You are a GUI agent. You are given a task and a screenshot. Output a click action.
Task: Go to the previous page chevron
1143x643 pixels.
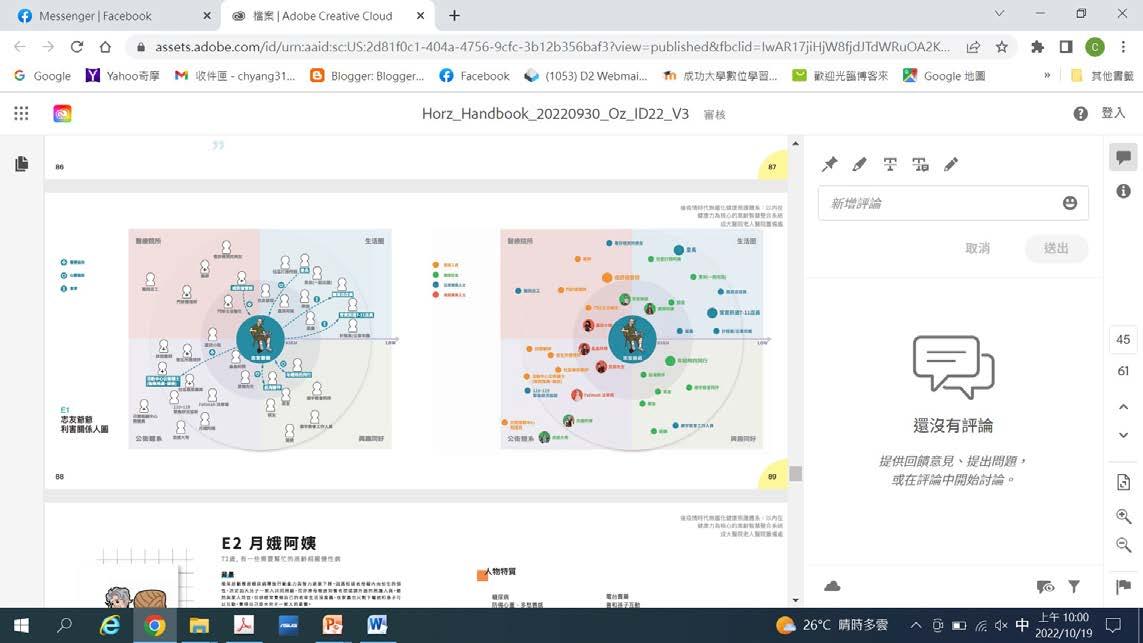[1123, 407]
